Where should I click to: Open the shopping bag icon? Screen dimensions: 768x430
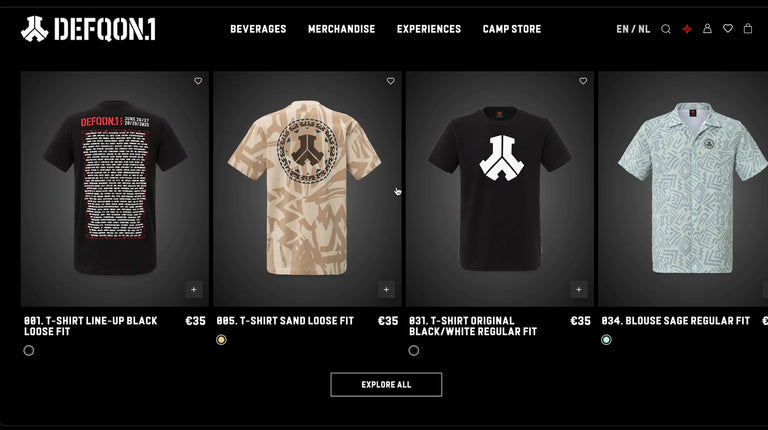[748, 28]
